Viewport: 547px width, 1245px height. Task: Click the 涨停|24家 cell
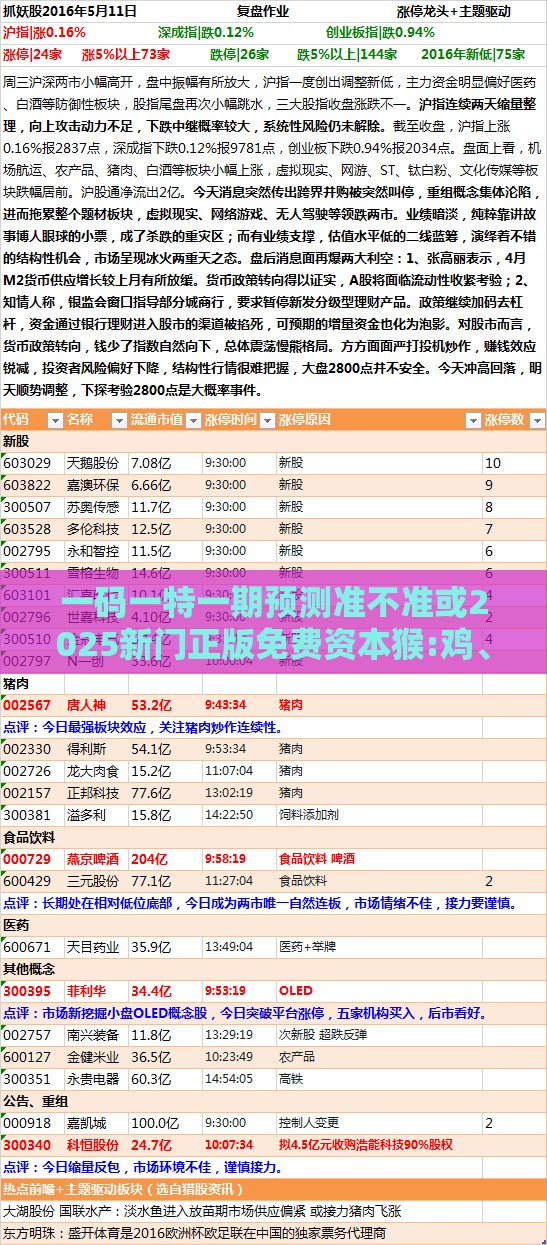click(x=31, y=53)
